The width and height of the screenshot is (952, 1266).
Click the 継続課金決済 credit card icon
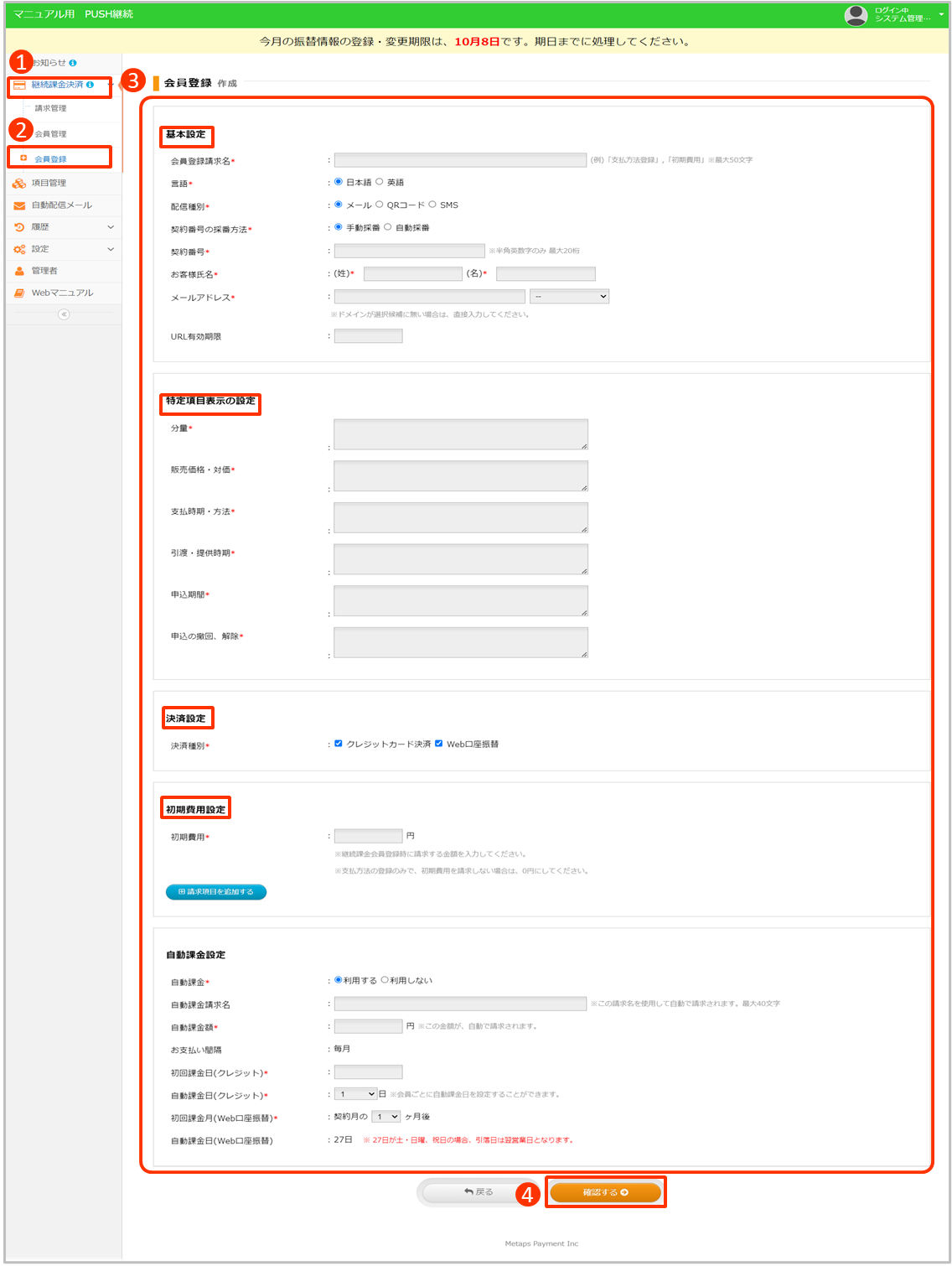point(19,86)
